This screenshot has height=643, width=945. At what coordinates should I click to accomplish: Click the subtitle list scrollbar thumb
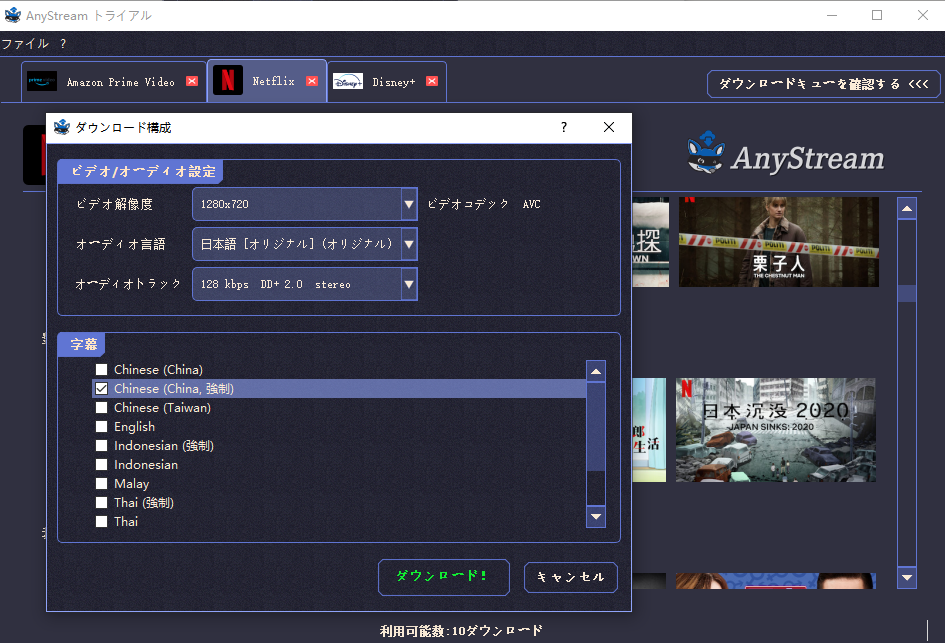[595, 426]
